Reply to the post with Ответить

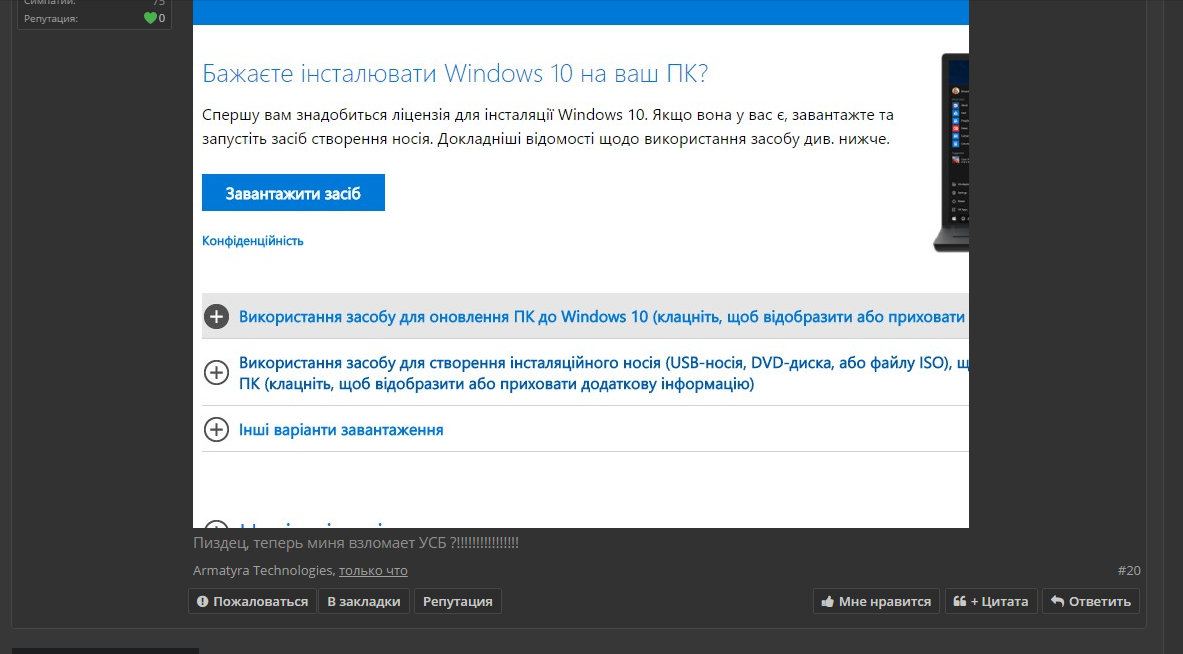[1091, 601]
